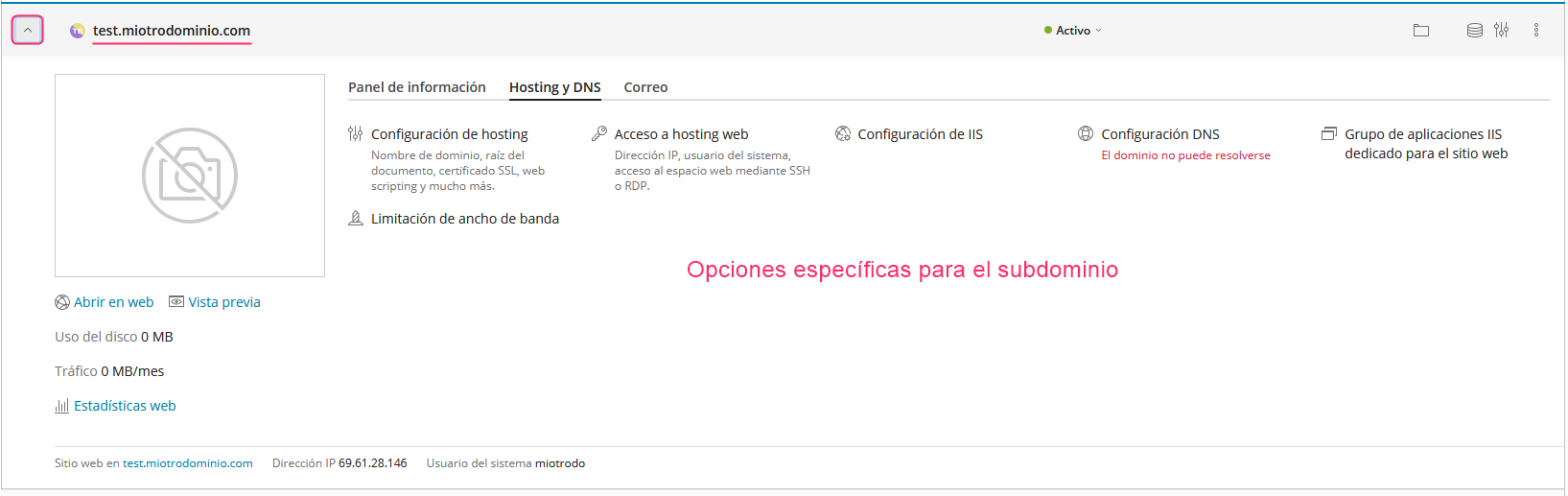Screen dimensions: 1568x496
Task: Click the Abrir en web link
Action: [x=113, y=302]
